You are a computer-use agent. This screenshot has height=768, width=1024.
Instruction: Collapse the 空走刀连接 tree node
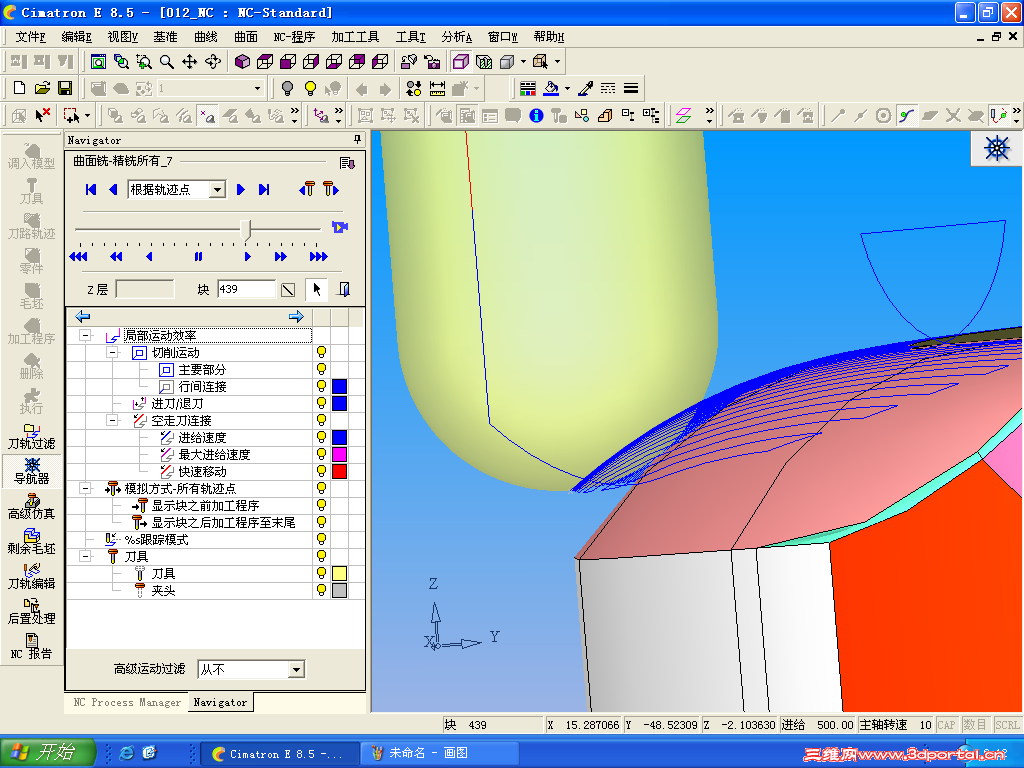[112, 421]
